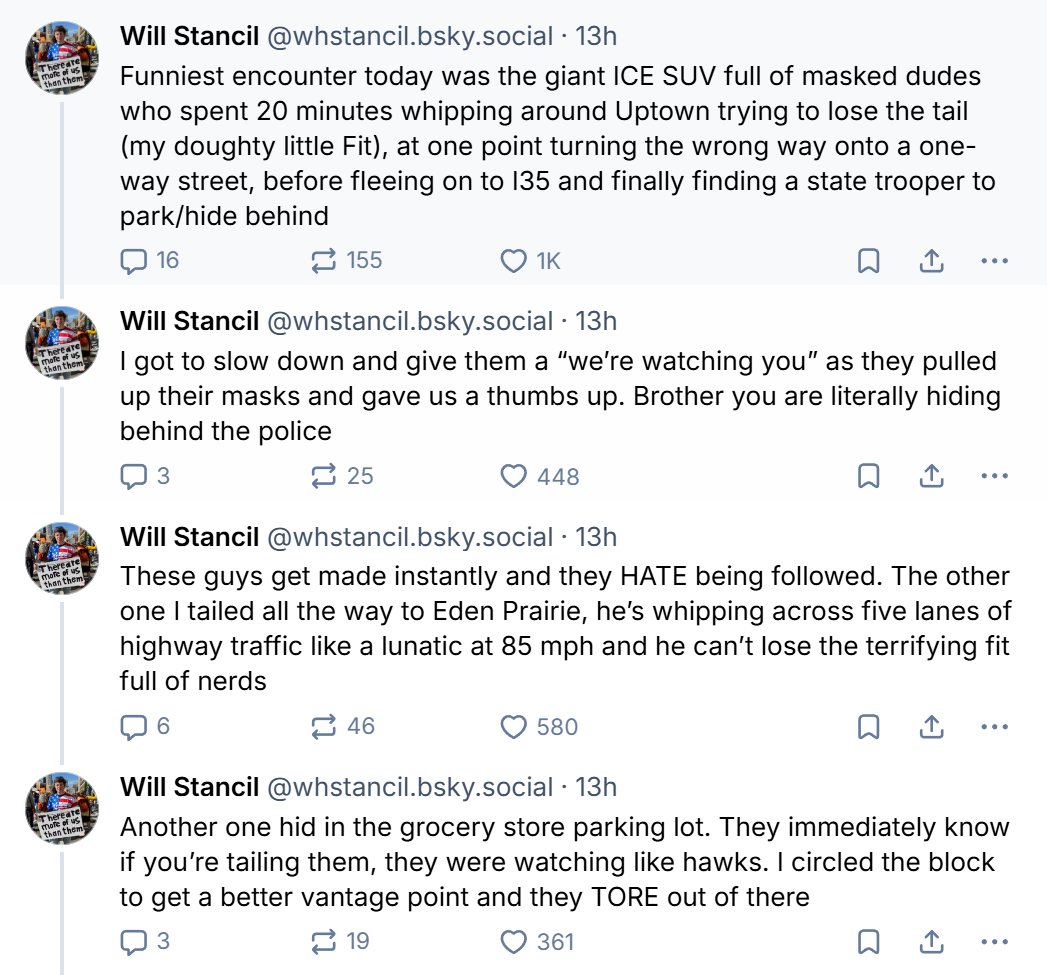Reply to the Eden Prairie post
1048x975 pixels.
tap(134, 726)
